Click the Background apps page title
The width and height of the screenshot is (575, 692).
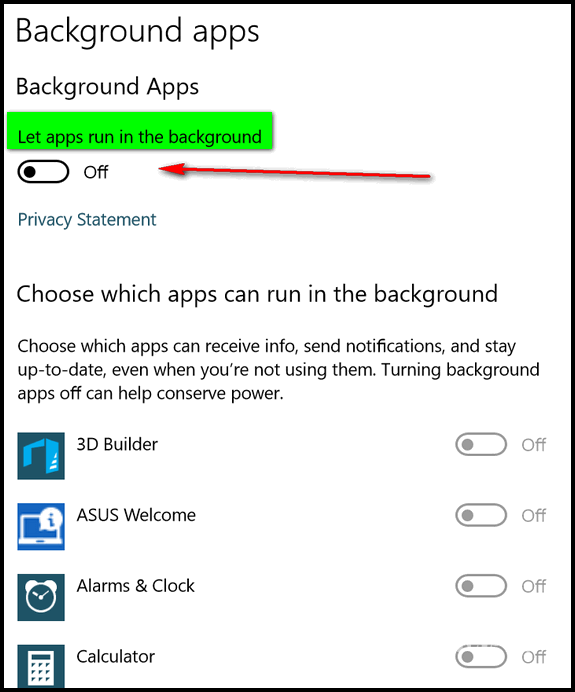click(137, 31)
